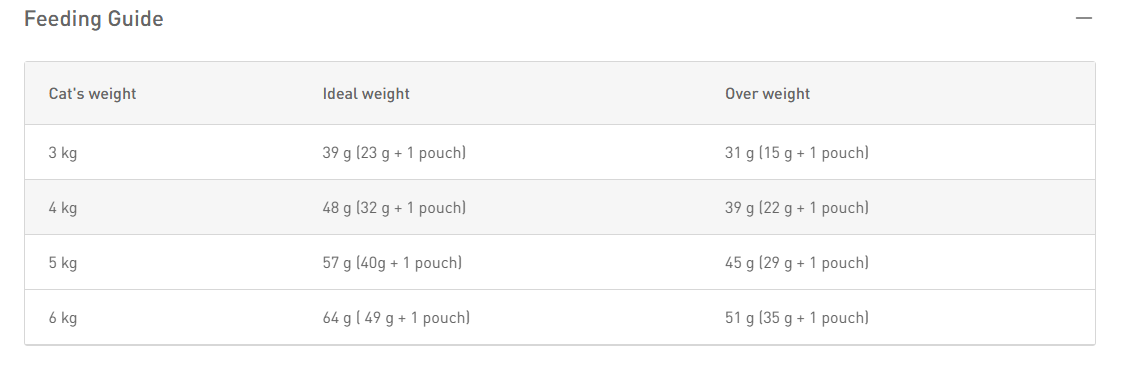Select the Ideal weight column header

[x=366, y=94]
